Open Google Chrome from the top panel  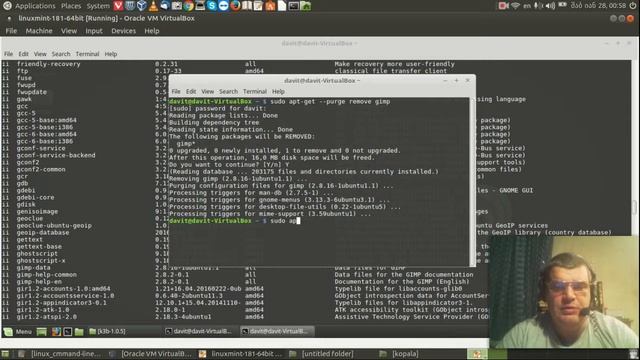click(x=189, y=6)
